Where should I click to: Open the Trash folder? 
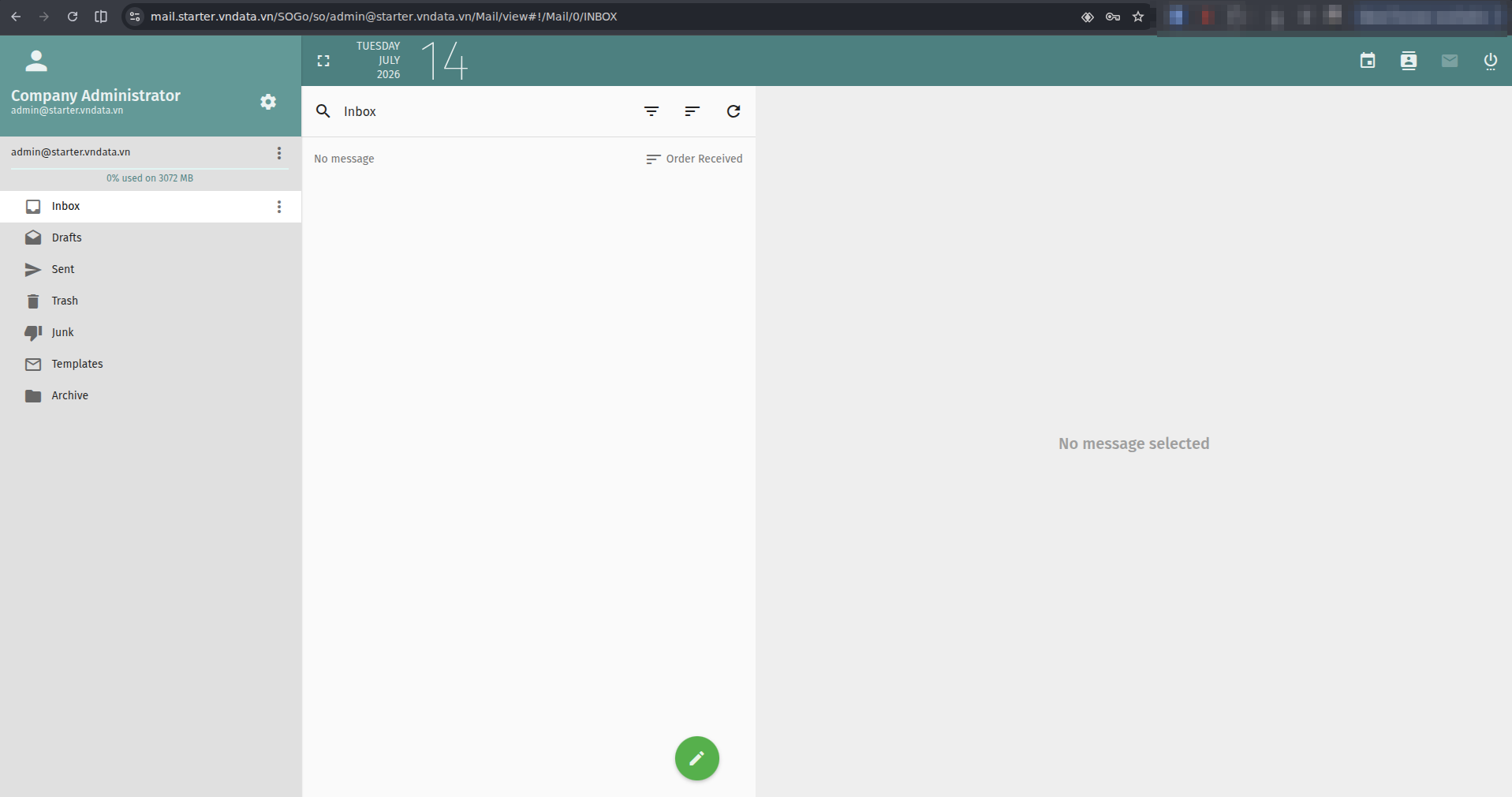pyautogui.click(x=150, y=301)
